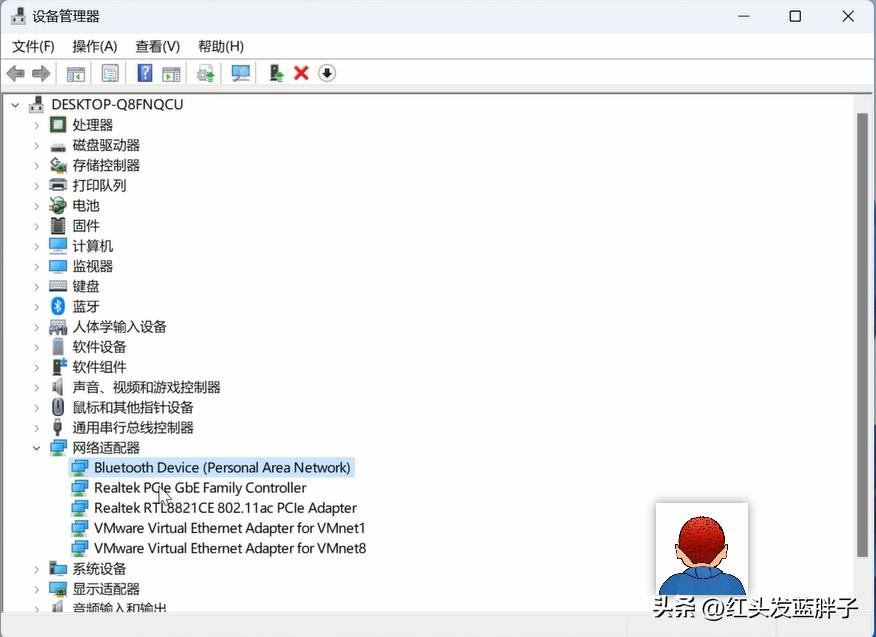Open the 文件 menu
876x637 pixels.
pos(33,46)
